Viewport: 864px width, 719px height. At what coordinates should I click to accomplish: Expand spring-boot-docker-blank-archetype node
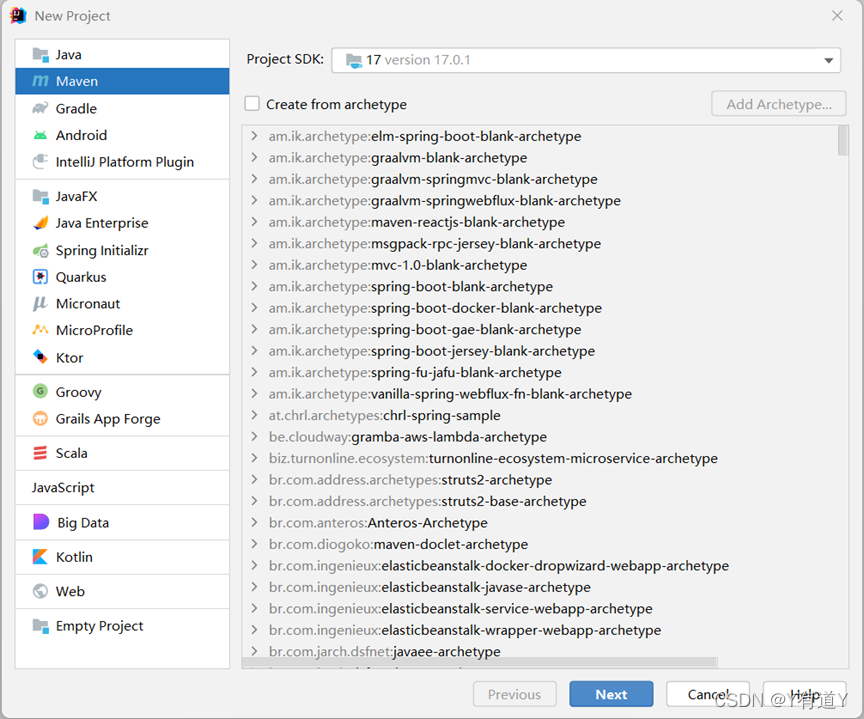[x=254, y=308]
